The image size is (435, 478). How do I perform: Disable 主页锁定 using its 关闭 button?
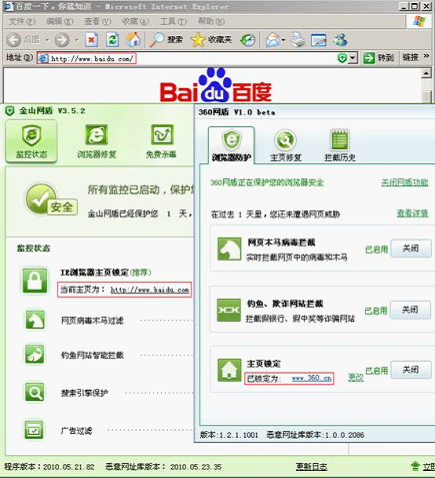[411, 370]
